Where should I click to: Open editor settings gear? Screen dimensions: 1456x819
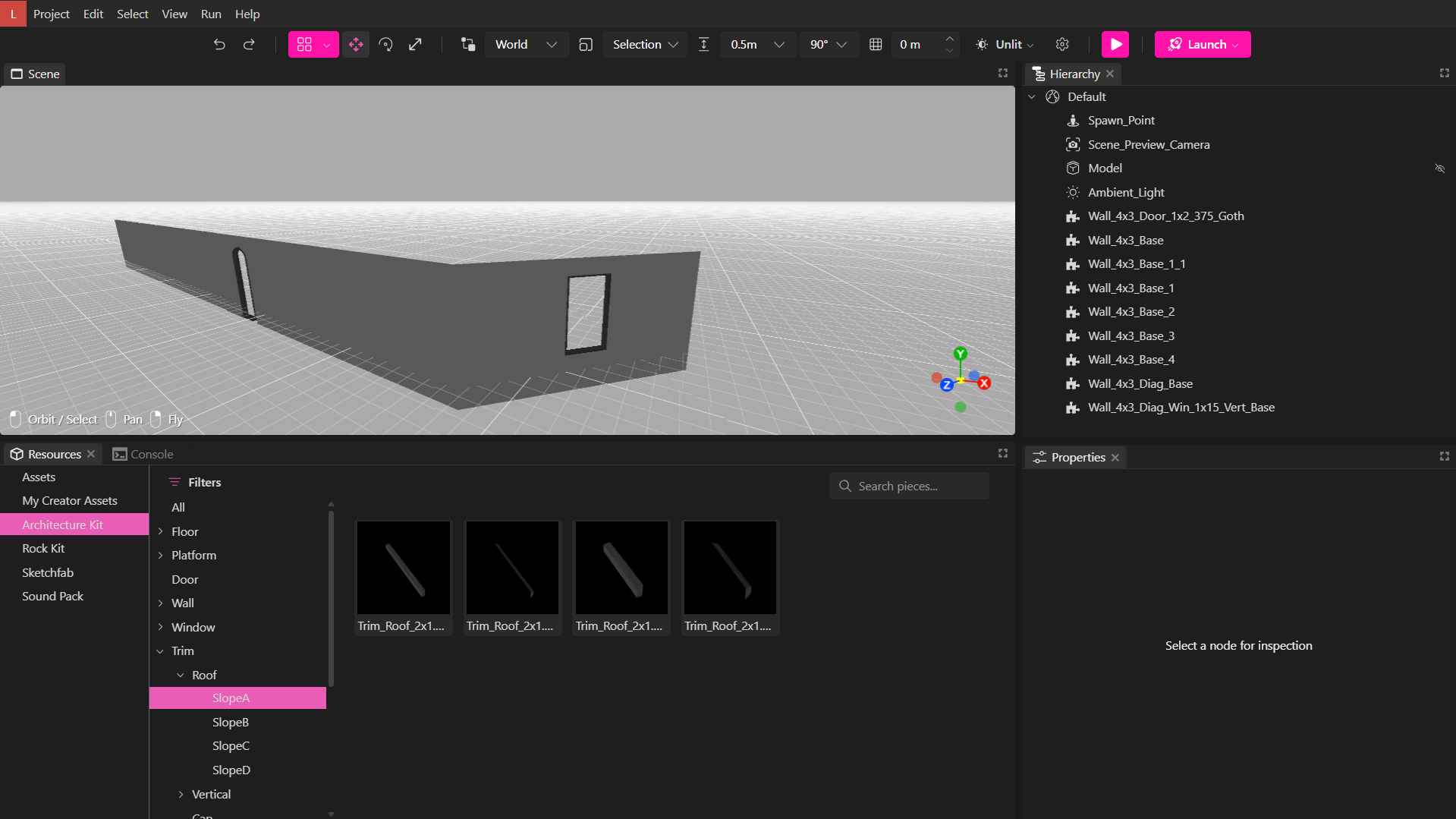(1062, 45)
